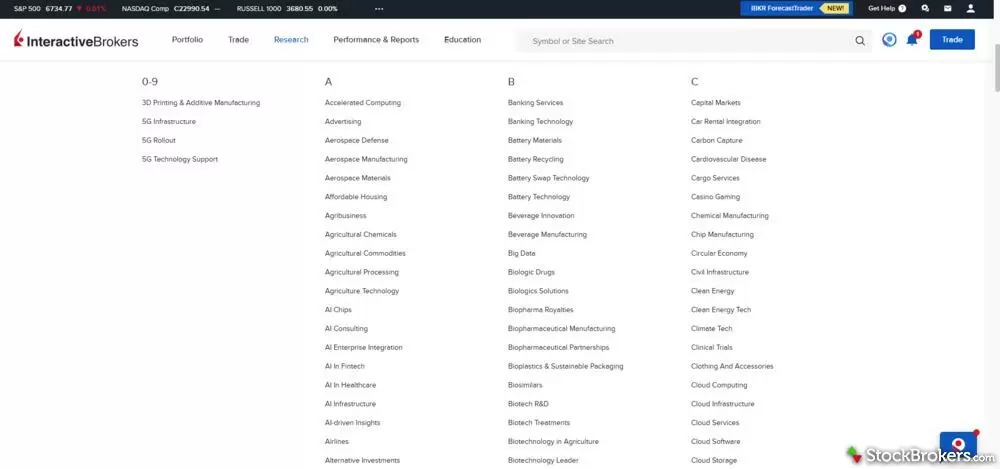Open the Banking Technology theme
Image resolution: width=1000 pixels, height=469 pixels.
pyautogui.click(x=540, y=121)
